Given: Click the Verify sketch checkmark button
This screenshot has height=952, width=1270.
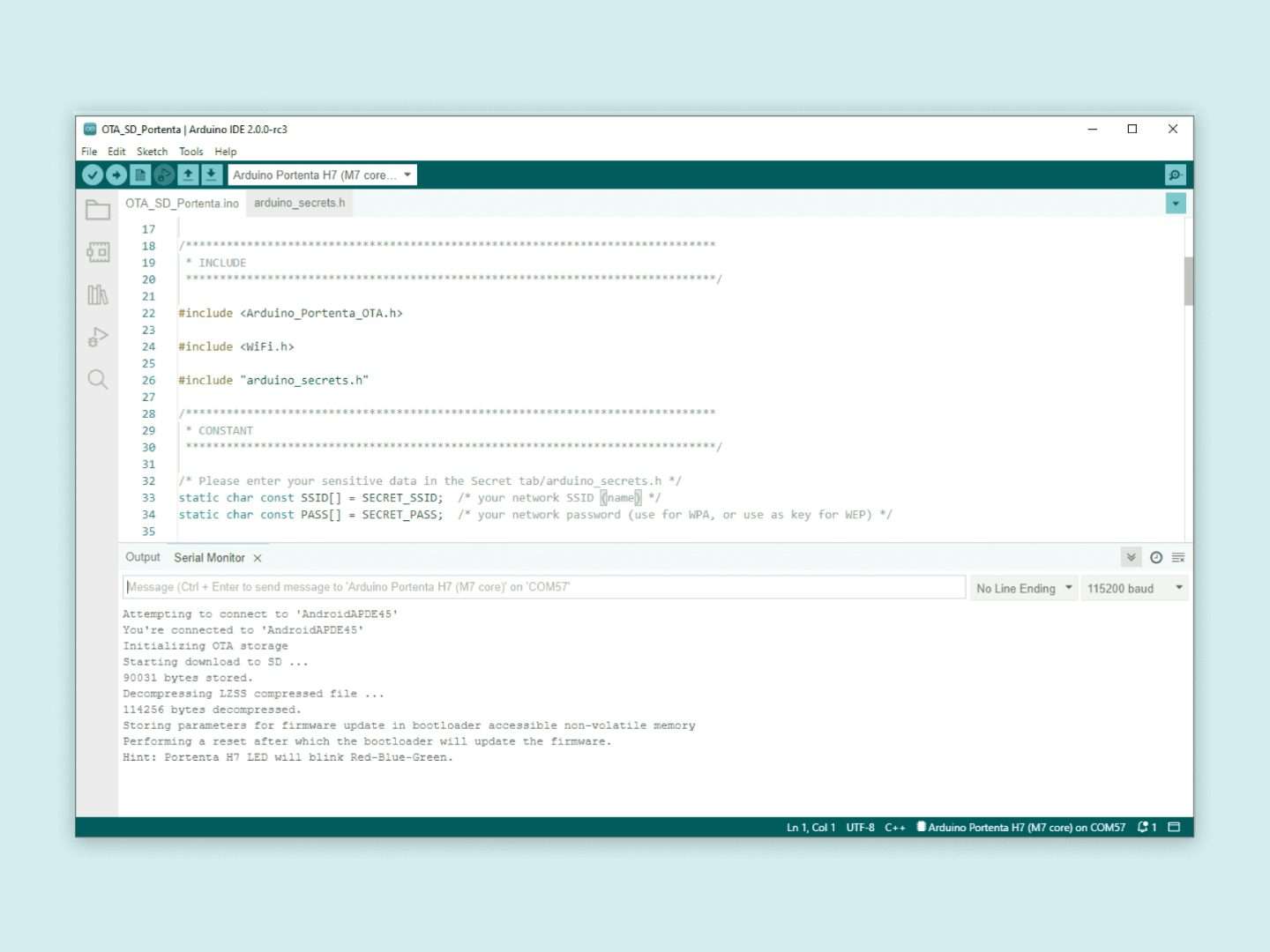Looking at the screenshot, I should 92,175.
